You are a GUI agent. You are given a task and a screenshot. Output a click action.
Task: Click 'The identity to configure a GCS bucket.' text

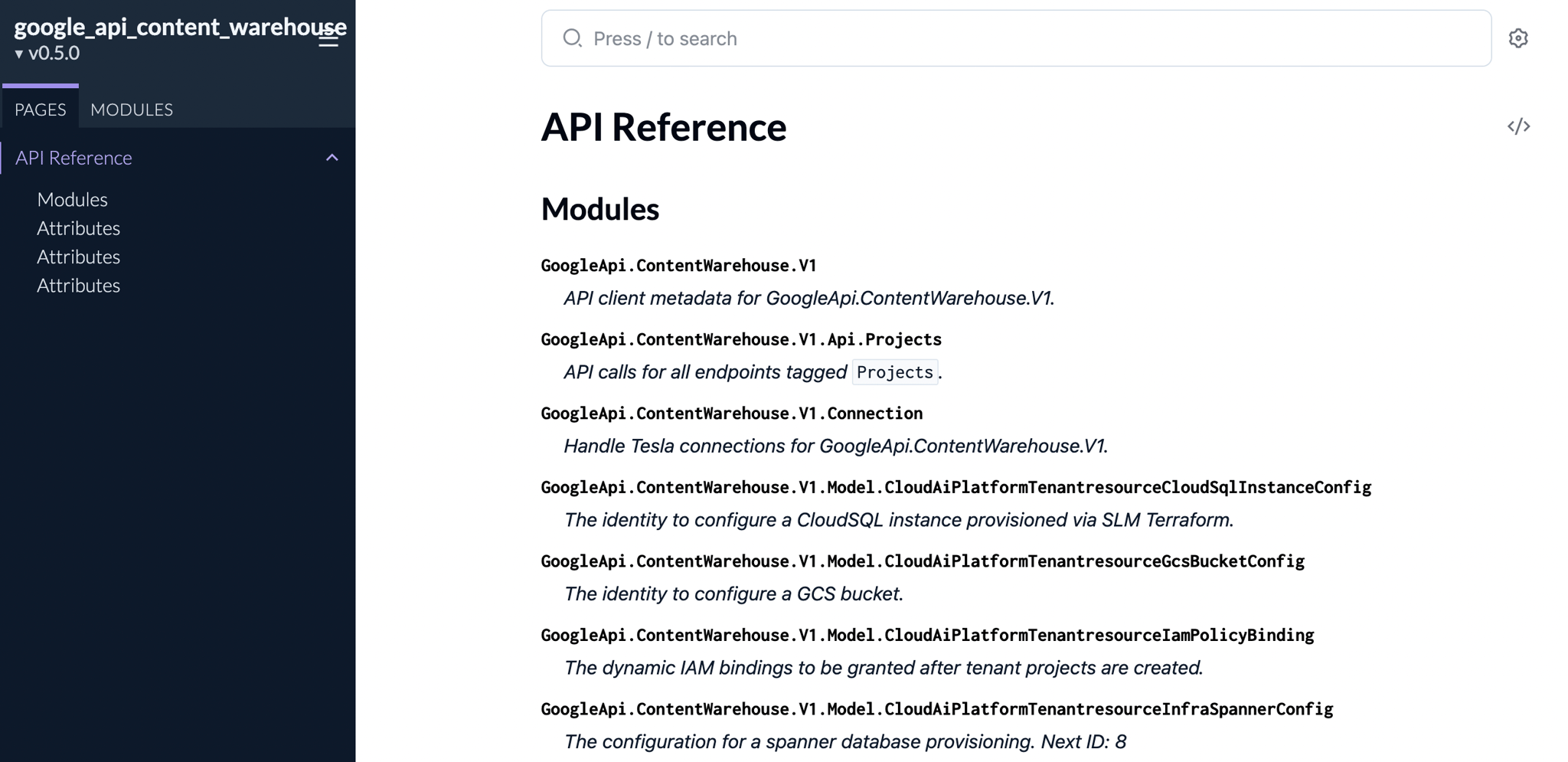733,594
